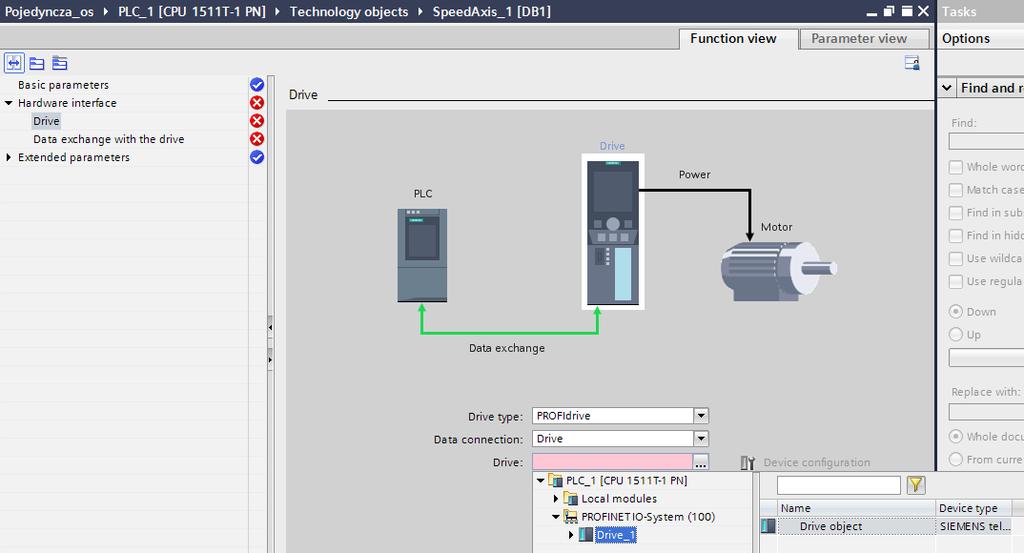Click the online status icon at top right
This screenshot has height=553, width=1024.
point(912,63)
